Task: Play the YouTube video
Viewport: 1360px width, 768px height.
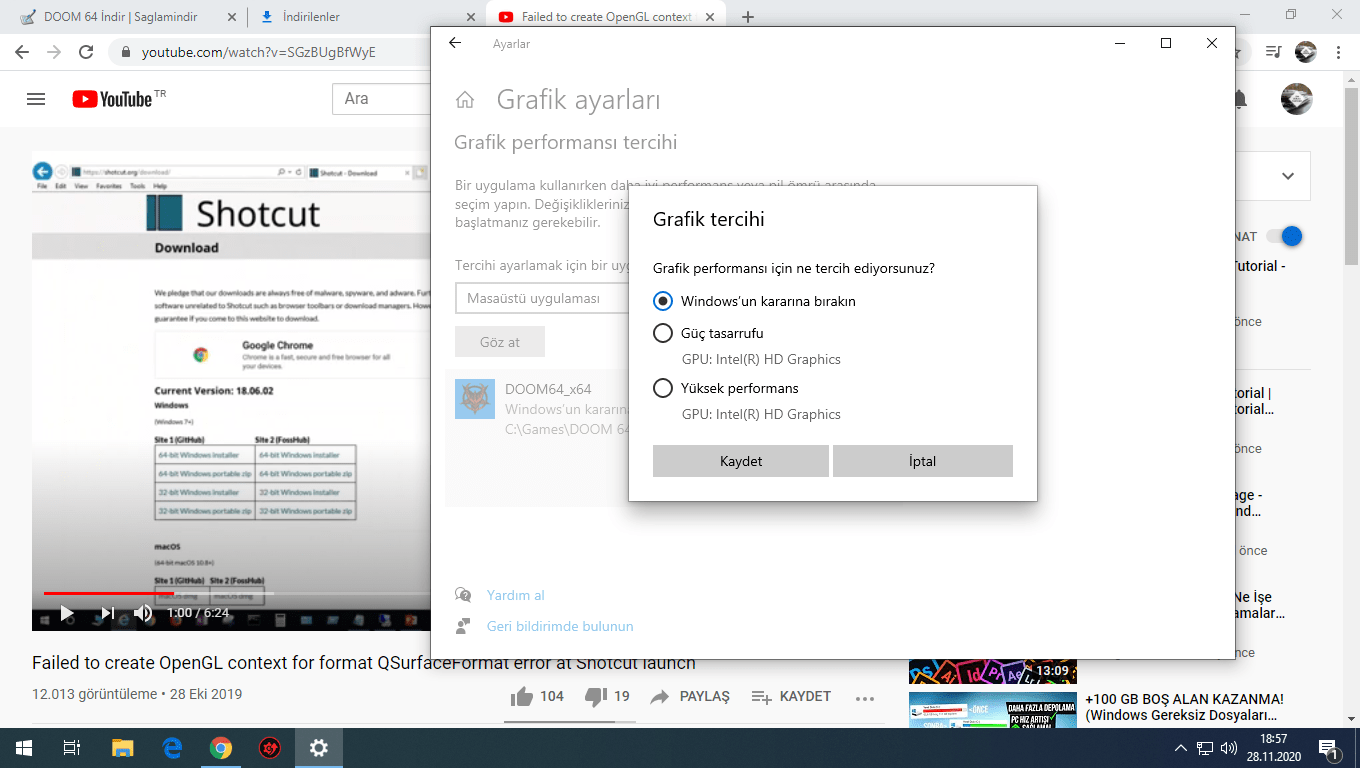Action: point(67,613)
